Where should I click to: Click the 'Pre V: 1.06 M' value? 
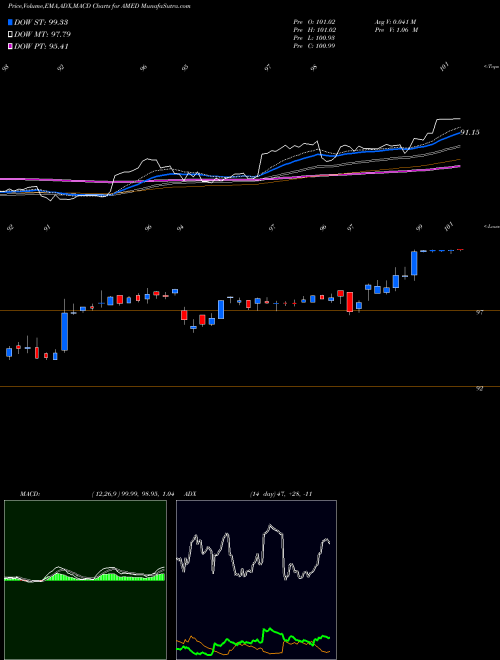(x=396, y=30)
